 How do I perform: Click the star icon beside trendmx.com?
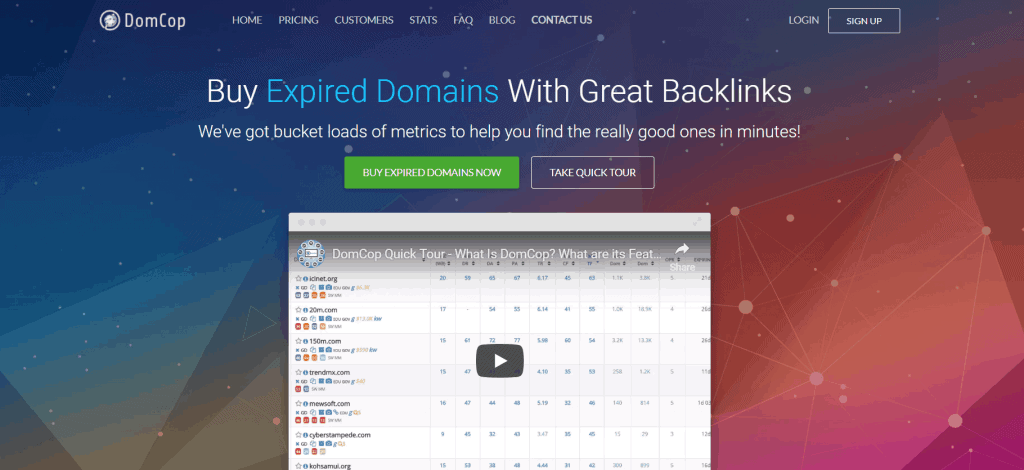point(298,373)
